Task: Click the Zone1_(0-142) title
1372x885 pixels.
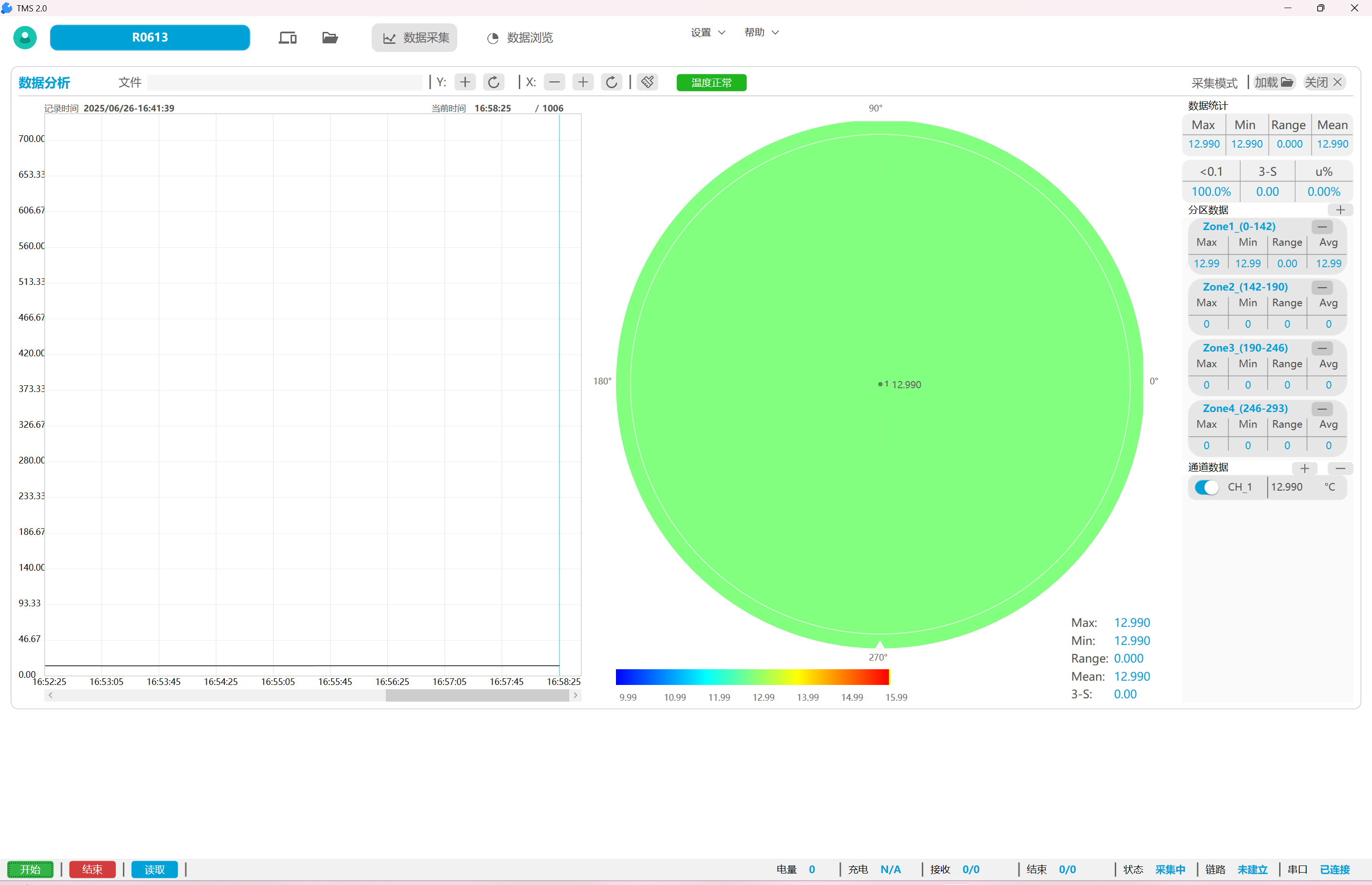Action: 1239,226
